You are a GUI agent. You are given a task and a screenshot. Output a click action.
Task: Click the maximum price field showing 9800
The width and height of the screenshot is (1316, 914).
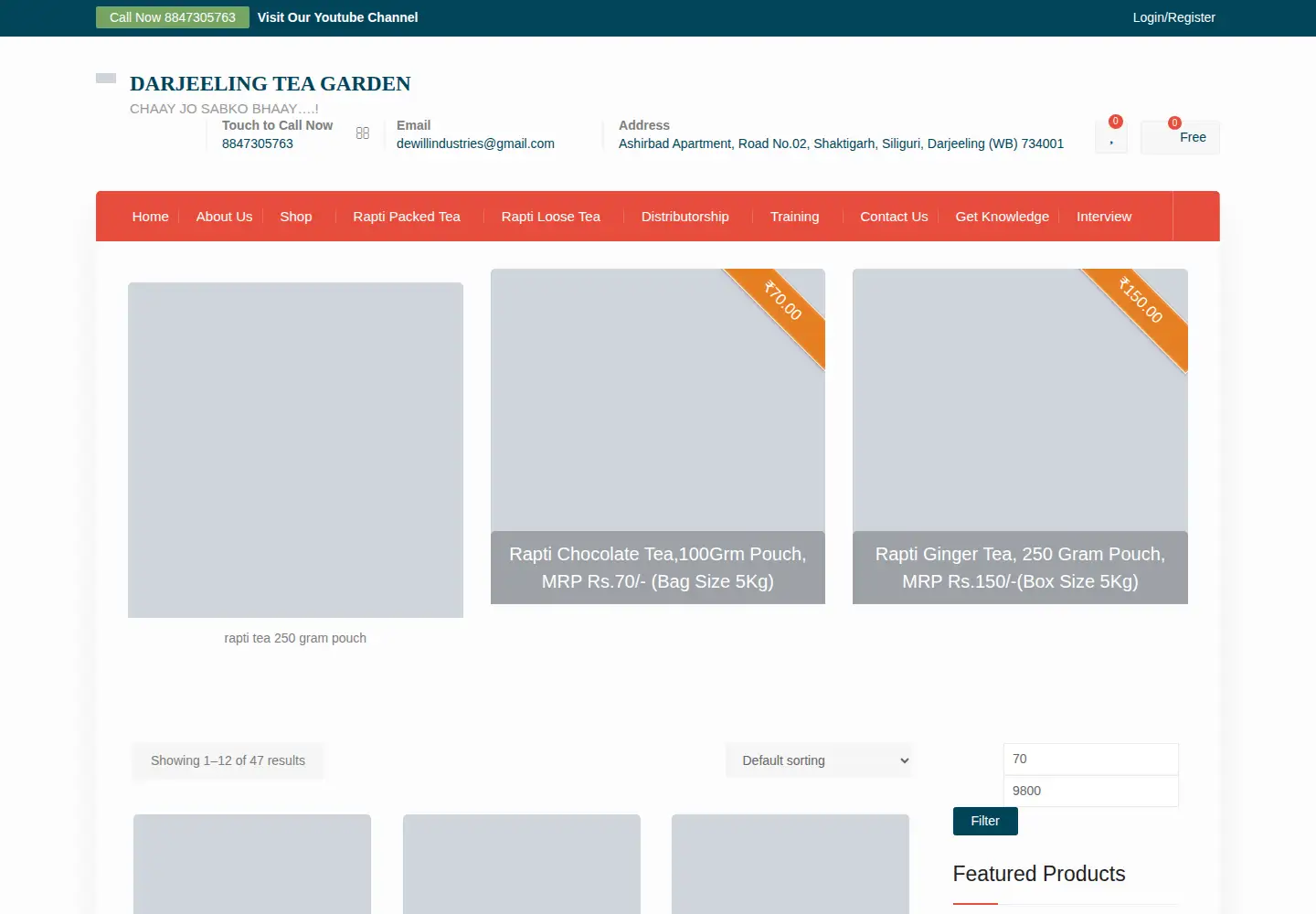pyautogui.click(x=1091, y=791)
